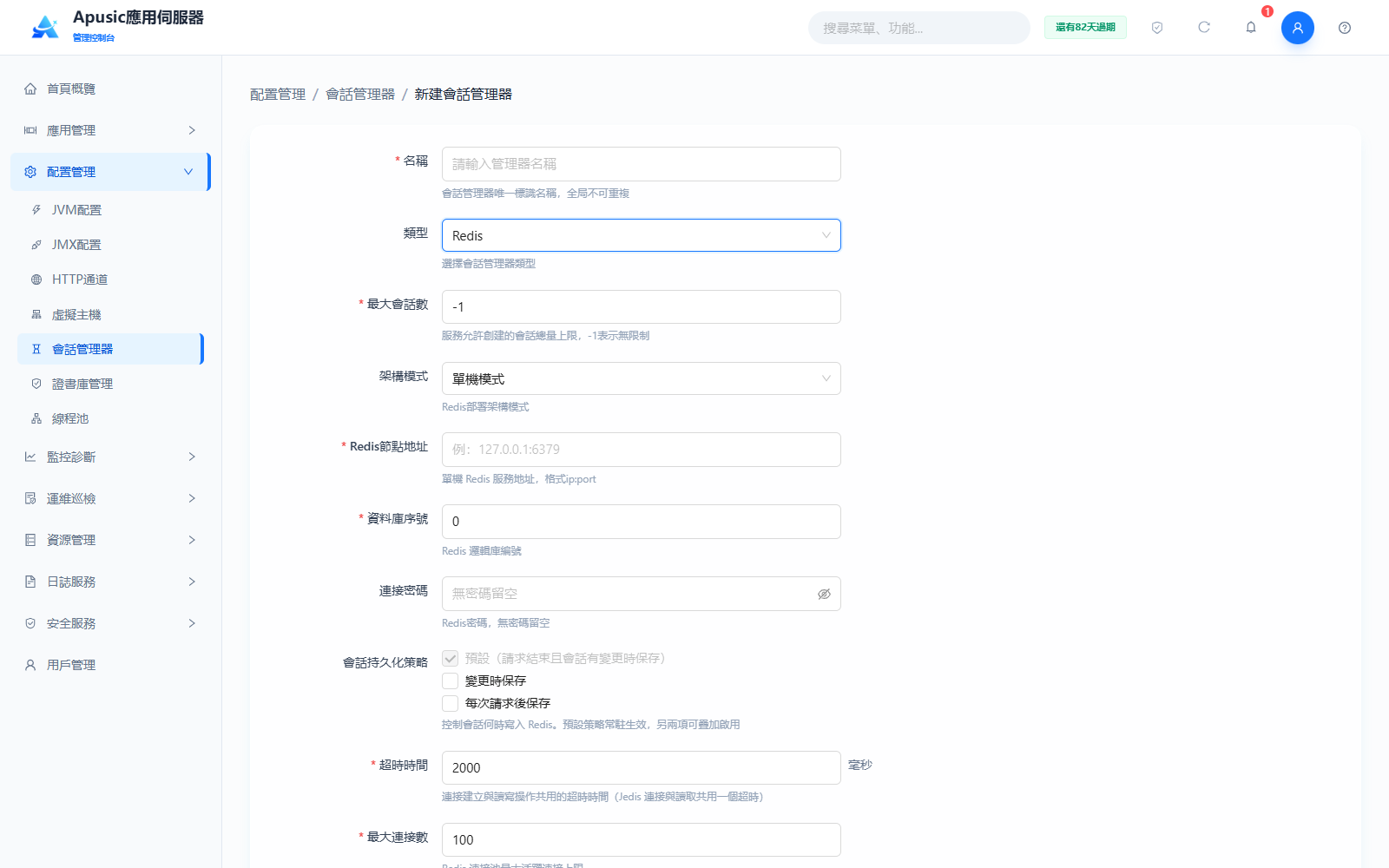Go to 虛擬主機 menu item
Image resolution: width=1389 pixels, height=868 pixels.
pos(109,314)
